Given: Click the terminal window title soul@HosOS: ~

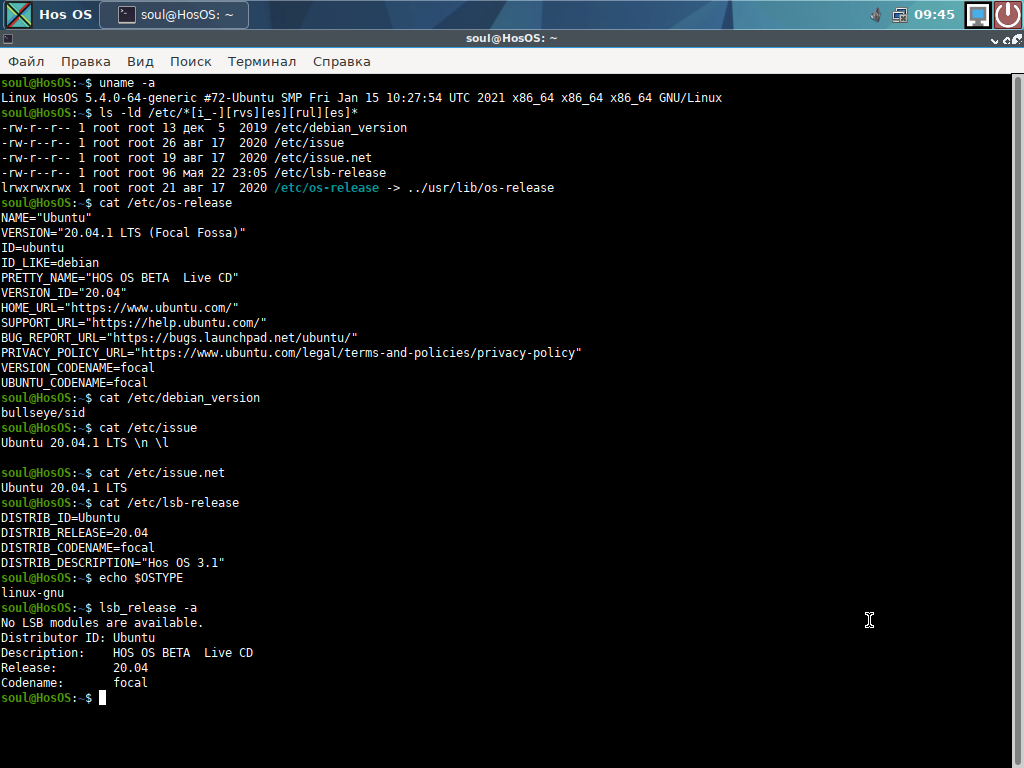Looking at the screenshot, I should [x=511, y=39].
